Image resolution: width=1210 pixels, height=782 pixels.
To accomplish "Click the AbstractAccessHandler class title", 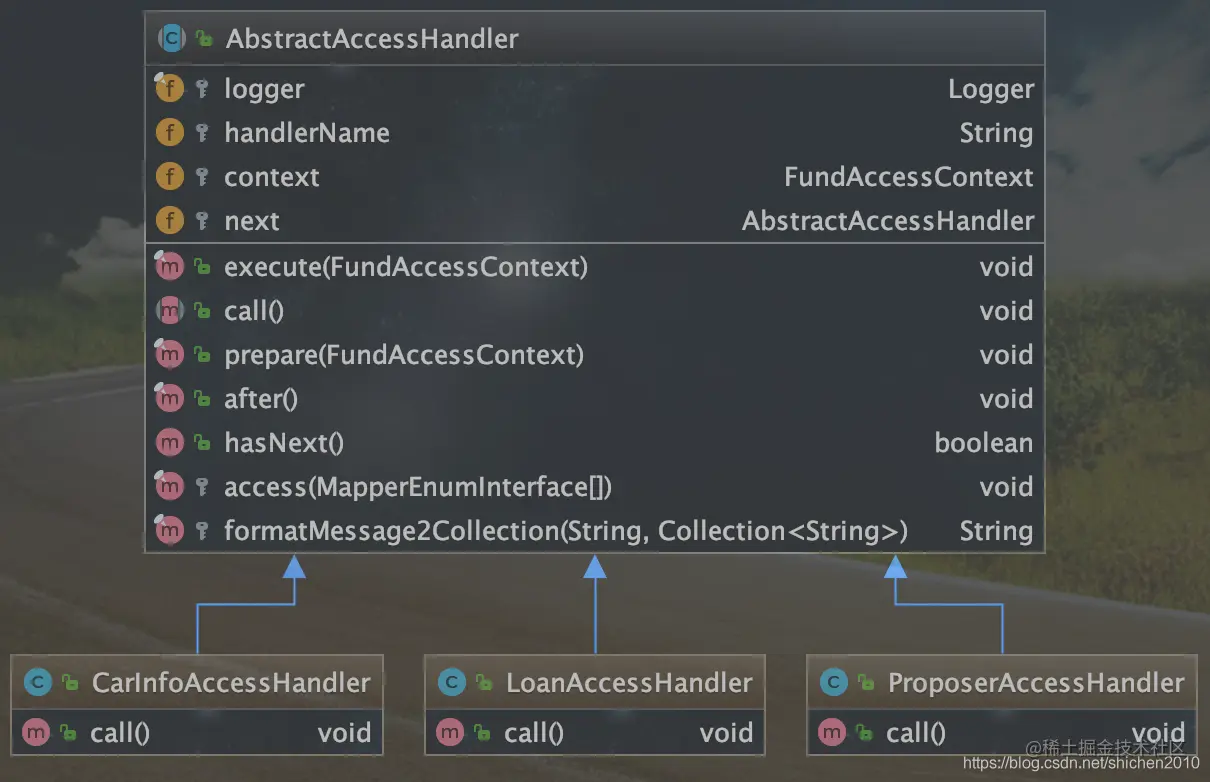I will pos(372,39).
